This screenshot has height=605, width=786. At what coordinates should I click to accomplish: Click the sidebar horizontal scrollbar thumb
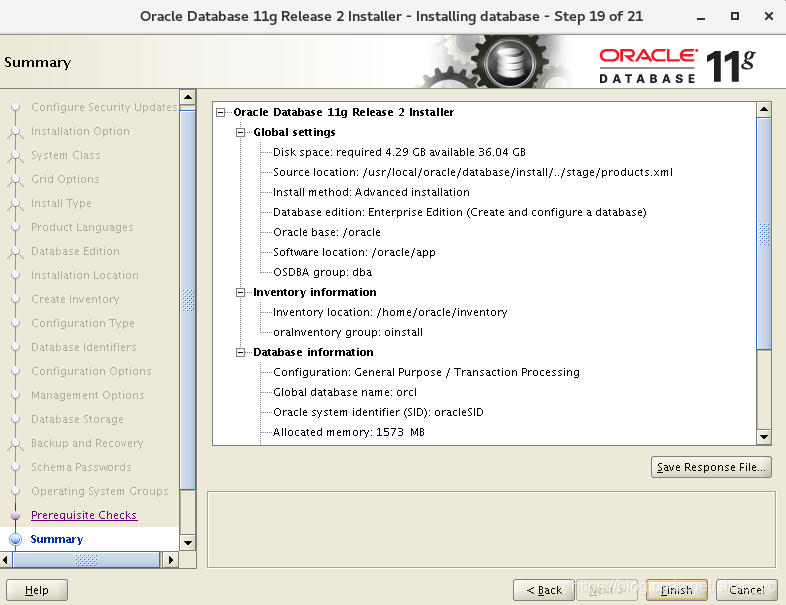tap(86, 559)
